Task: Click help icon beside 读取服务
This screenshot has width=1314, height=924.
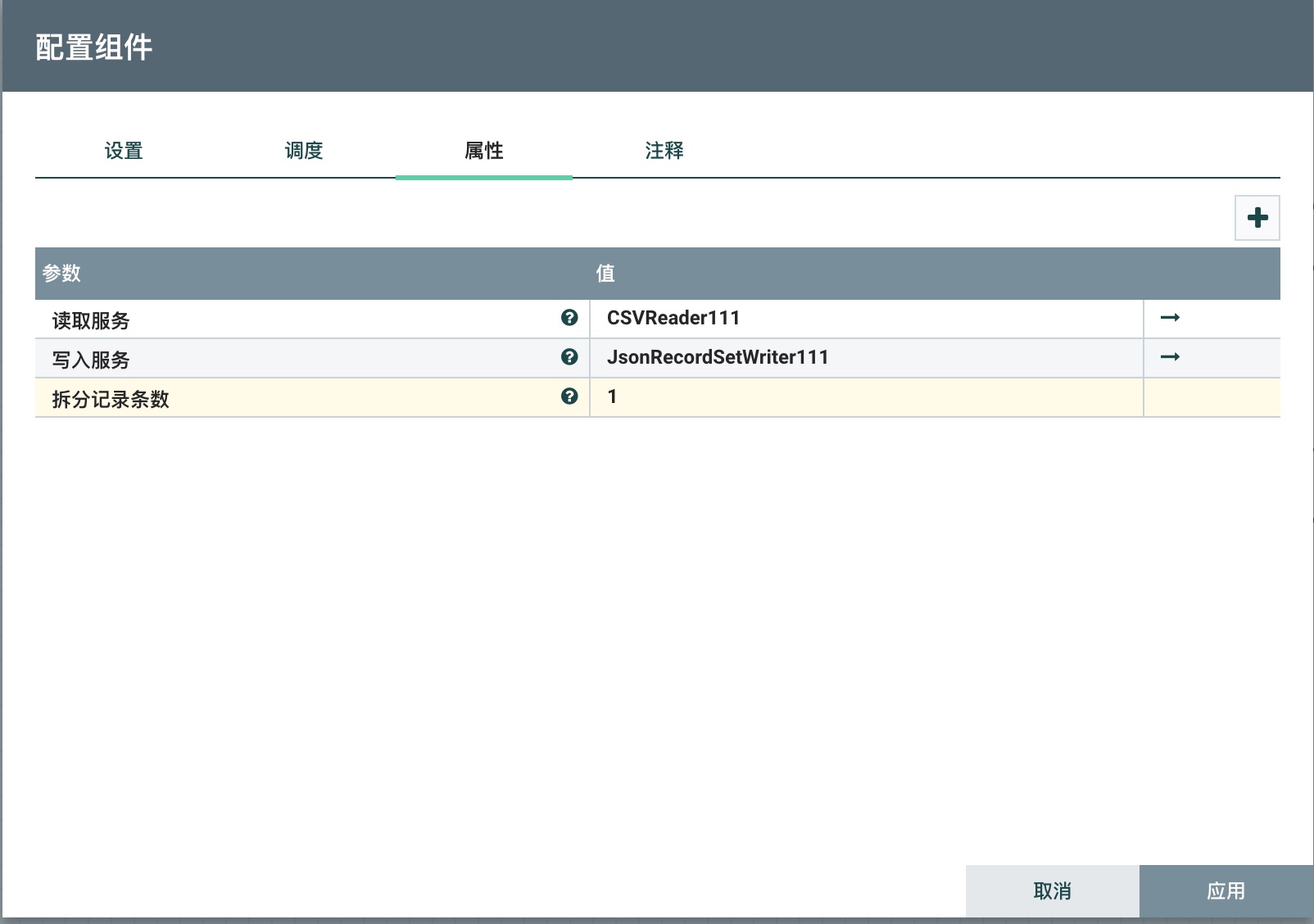Action: [x=569, y=318]
